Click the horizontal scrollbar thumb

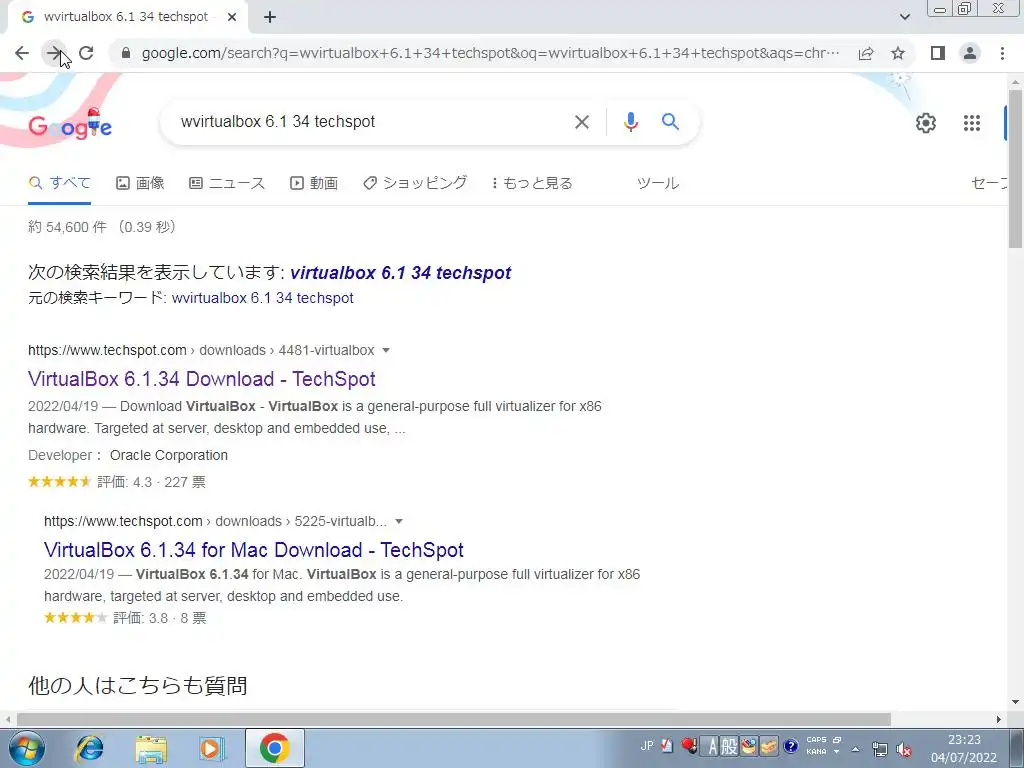click(453, 719)
